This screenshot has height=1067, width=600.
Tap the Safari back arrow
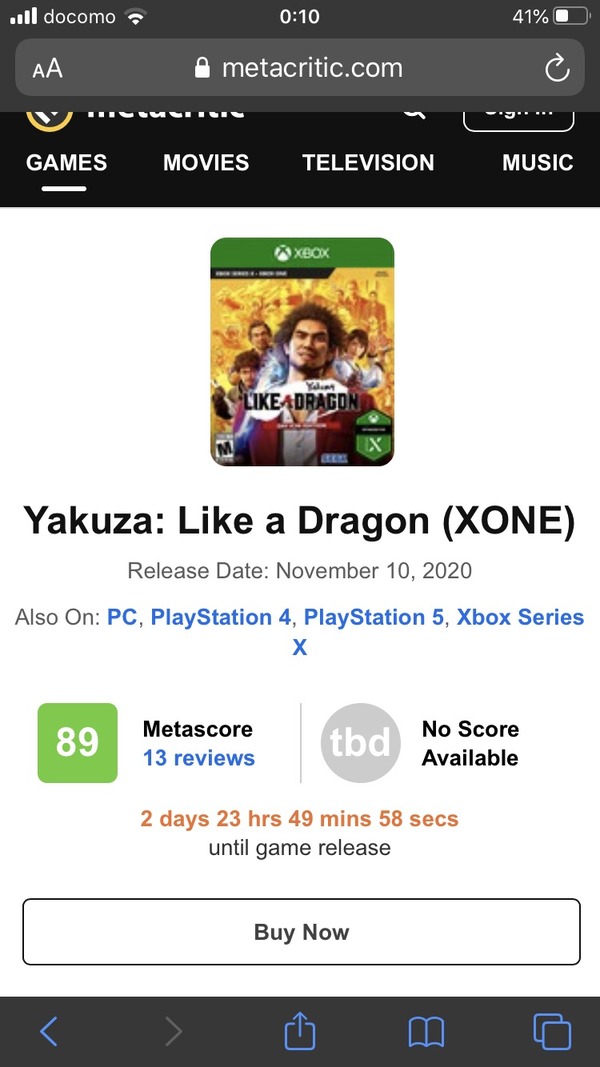[49, 1032]
